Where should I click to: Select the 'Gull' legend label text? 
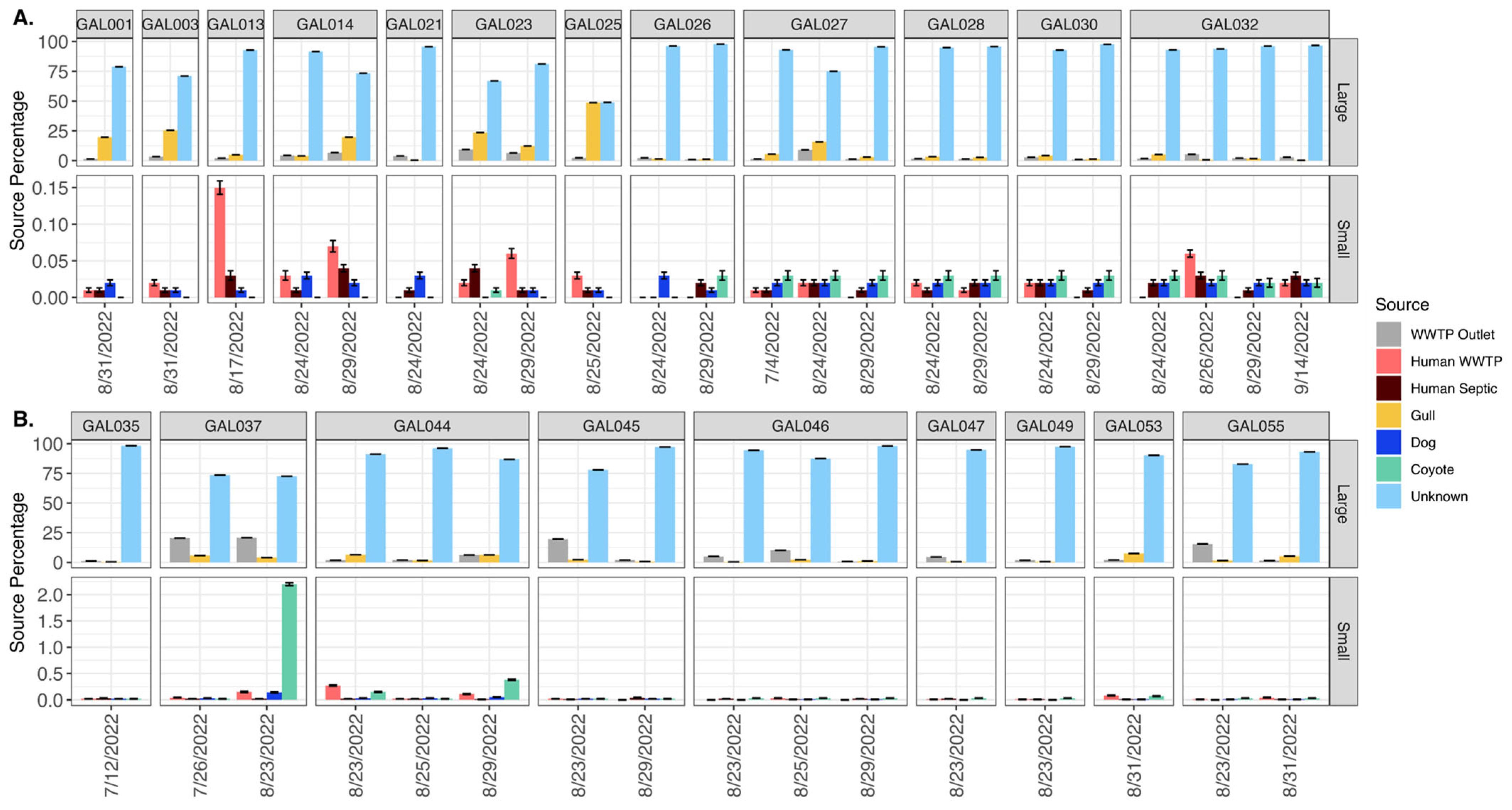click(1423, 415)
